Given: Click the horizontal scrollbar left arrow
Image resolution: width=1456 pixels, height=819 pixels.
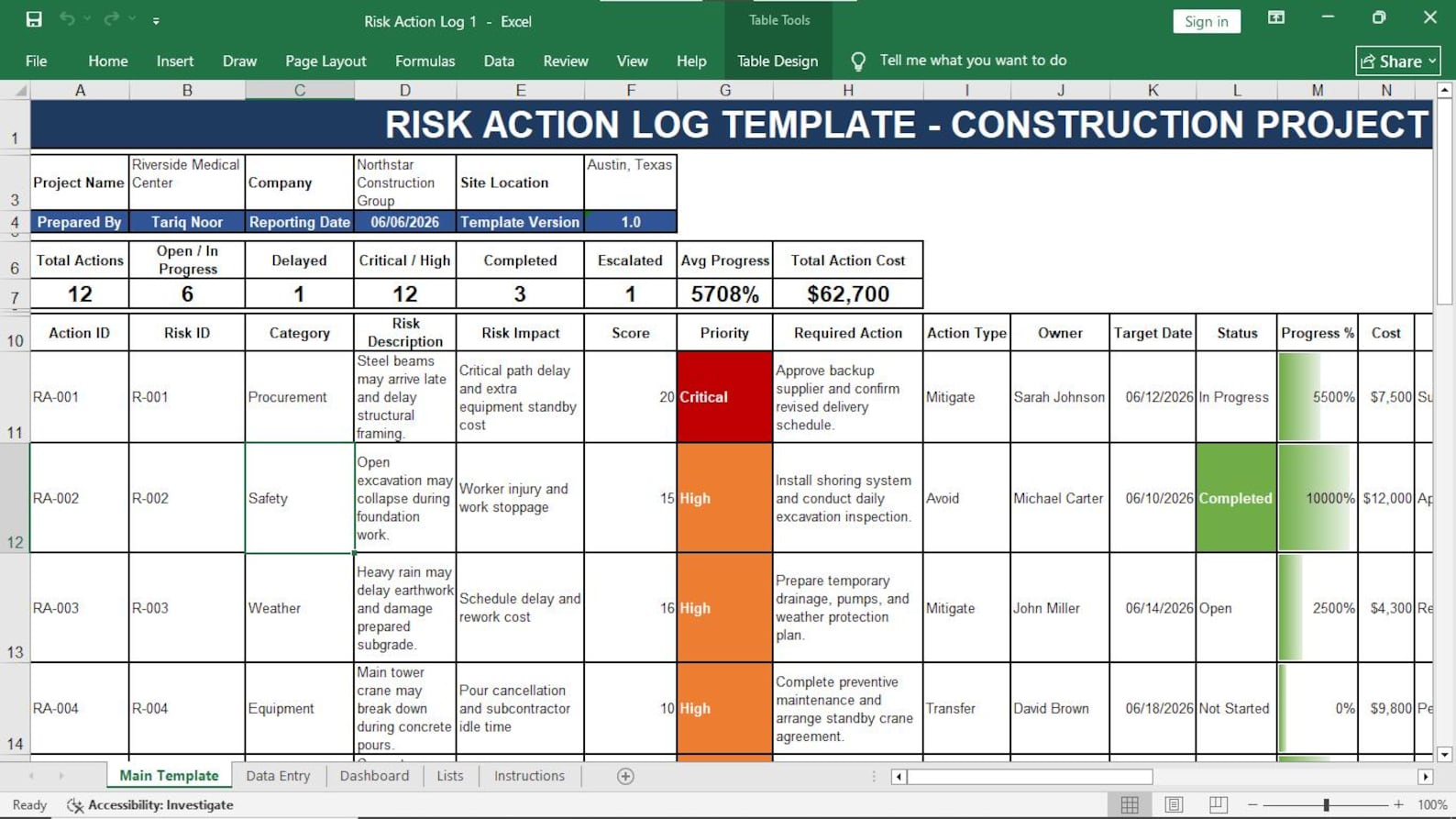Looking at the screenshot, I should click(899, 777).
